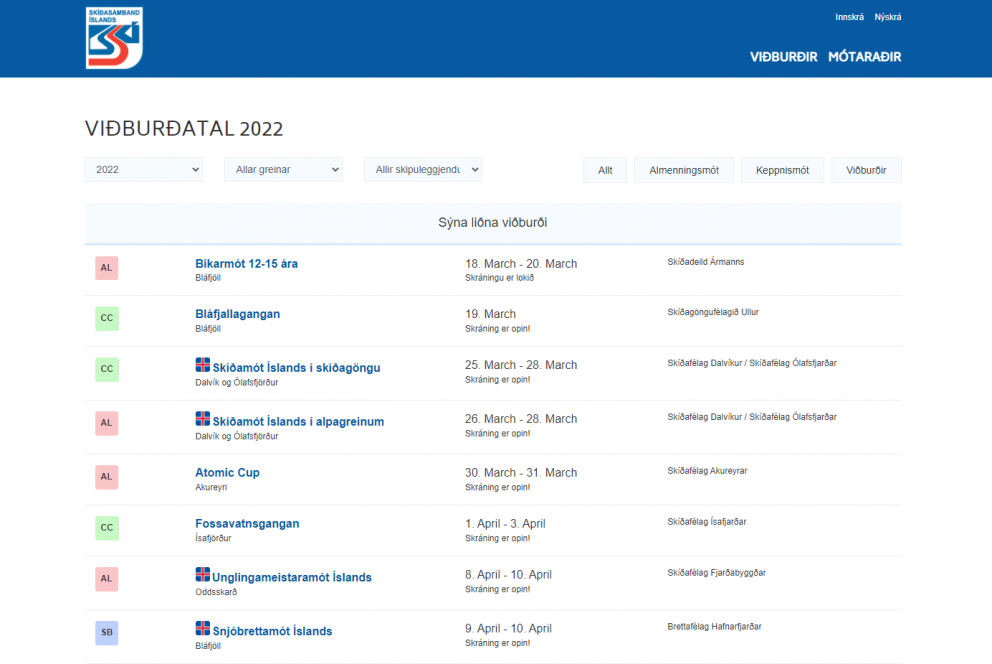This screenshot has width=992, height=664.
Task: Show past events via Sýna liðna viðburði
Action: (492, 223)
